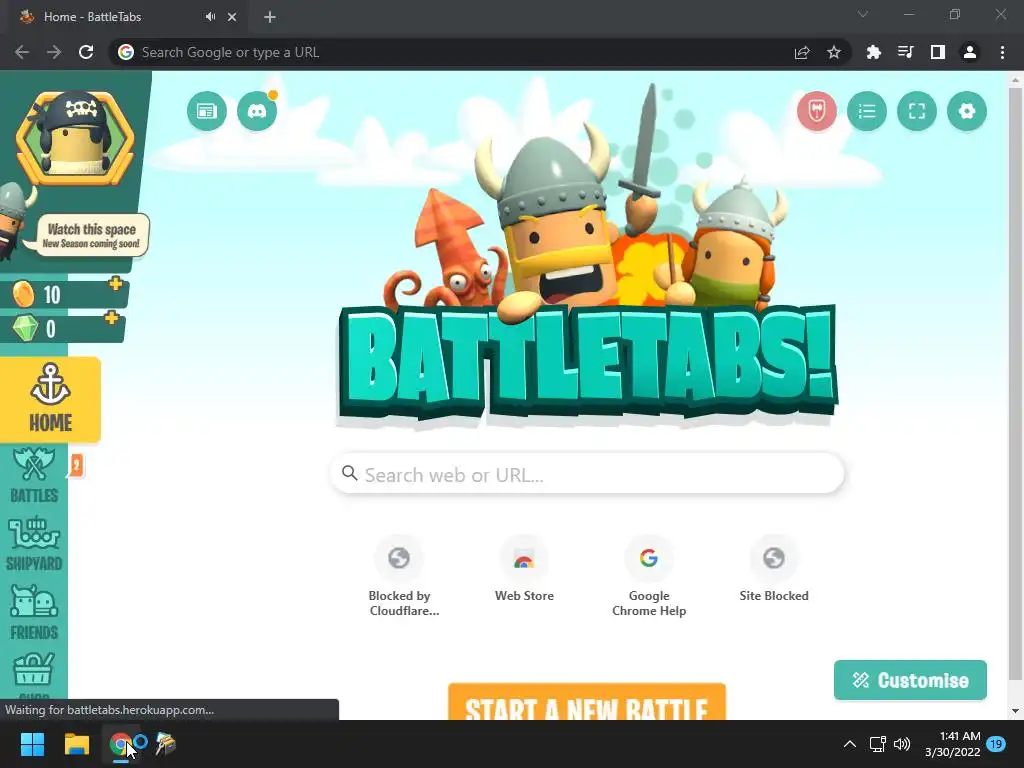Open Chrome three-dot menu

[1002, 52]
